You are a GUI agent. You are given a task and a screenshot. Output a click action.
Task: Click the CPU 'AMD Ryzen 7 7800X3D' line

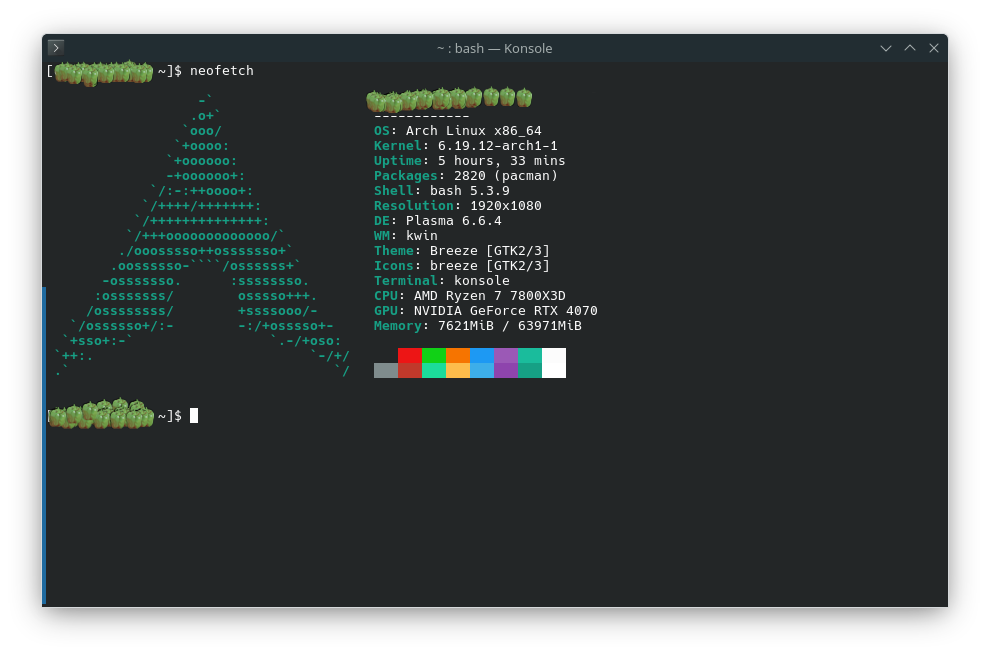[x=470, y=296]
